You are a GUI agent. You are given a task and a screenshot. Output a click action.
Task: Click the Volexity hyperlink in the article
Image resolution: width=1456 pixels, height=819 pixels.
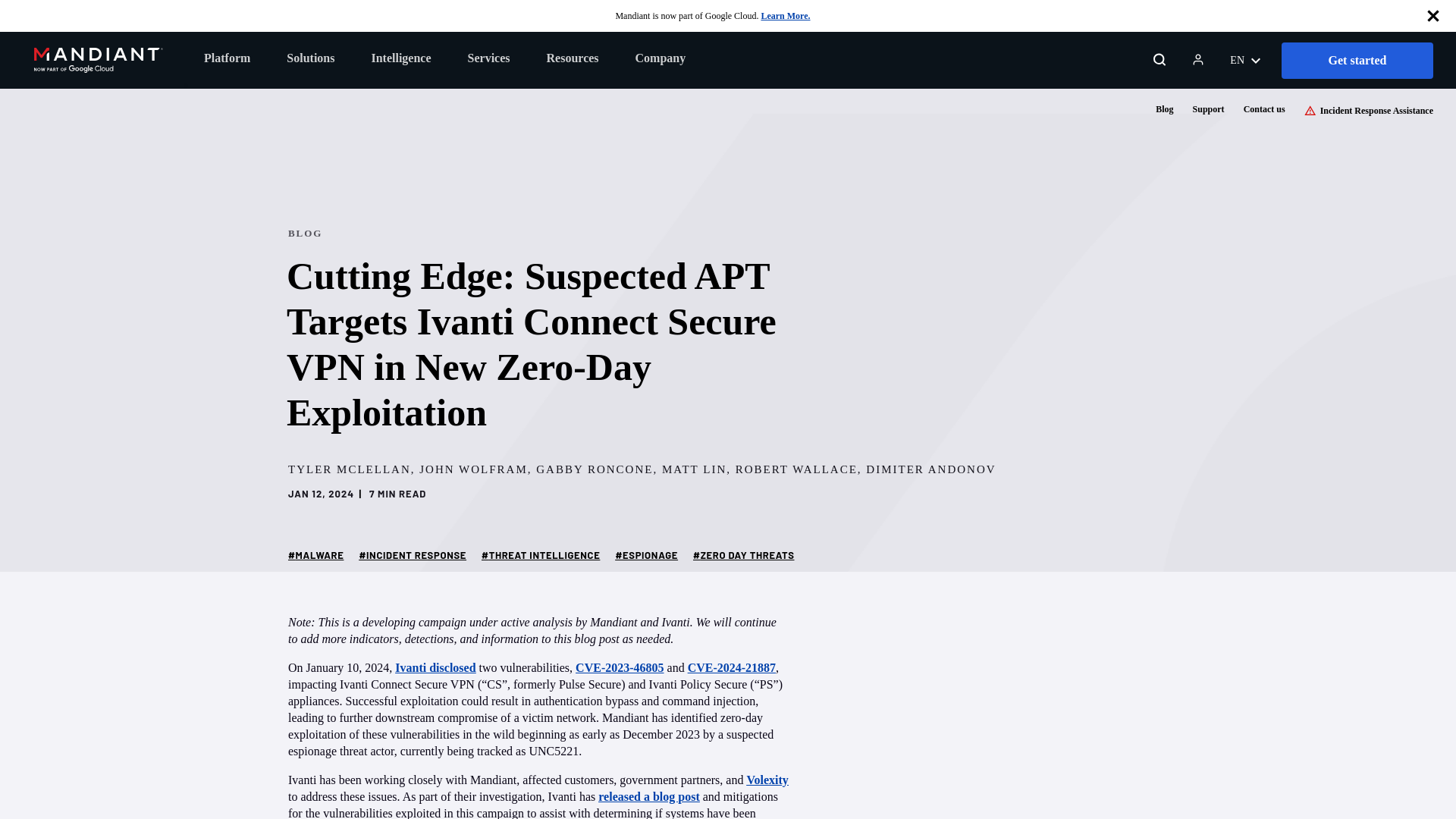(x=767, y=780)
